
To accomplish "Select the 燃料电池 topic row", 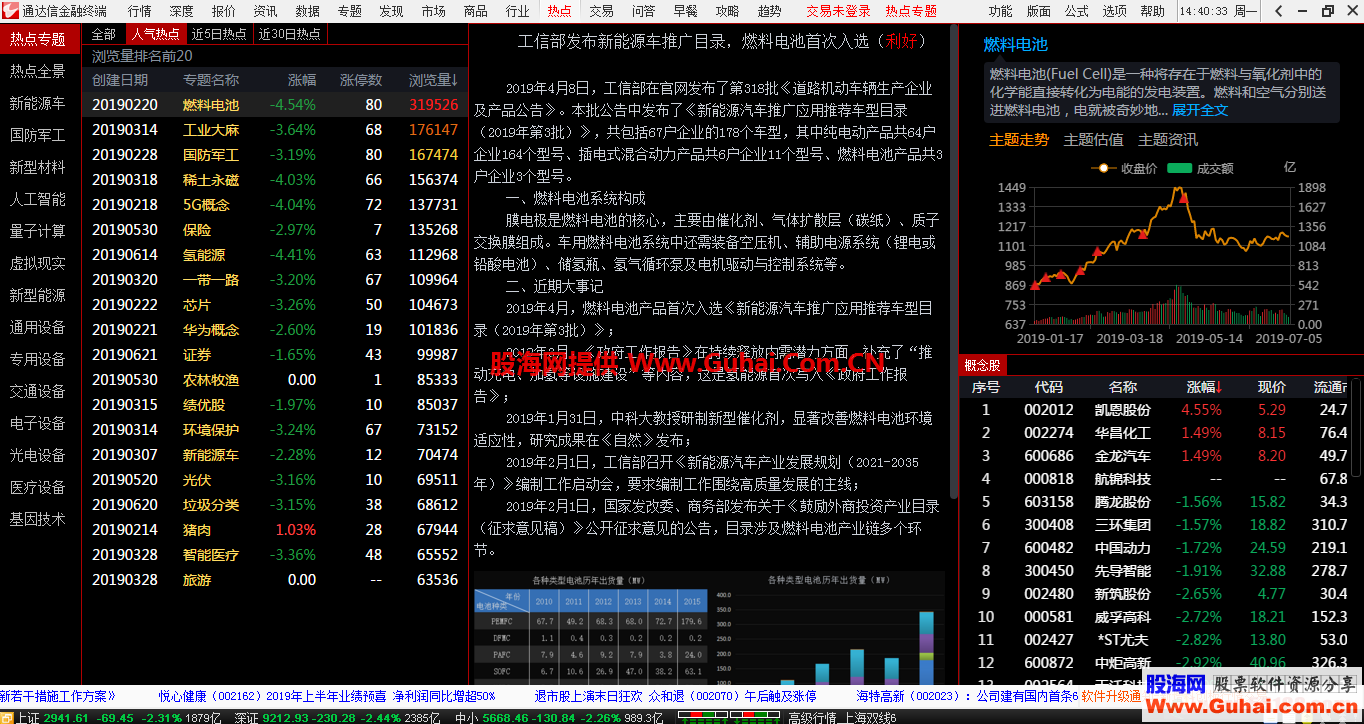I will pos(275,105).
